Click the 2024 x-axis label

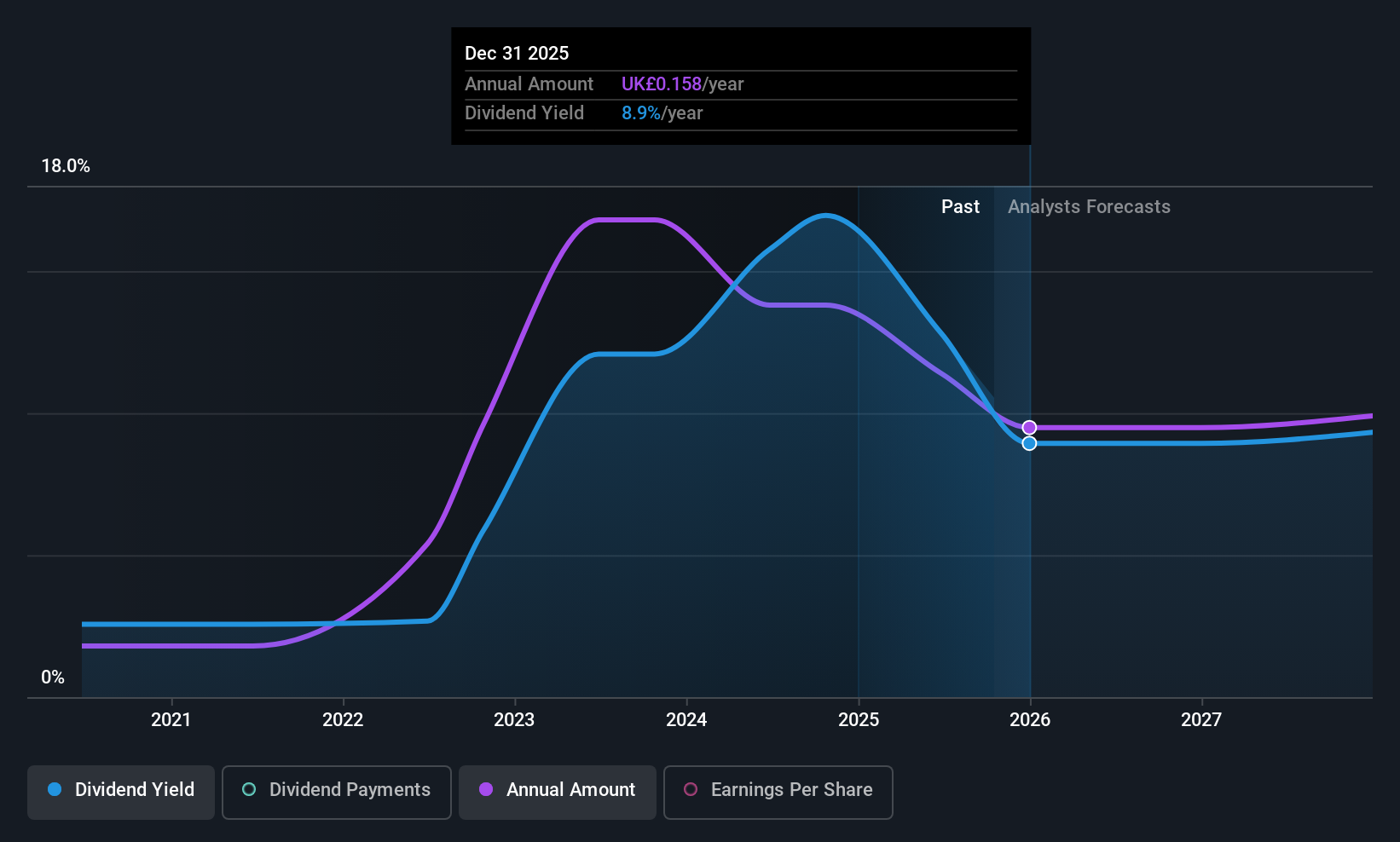(x=686, y=720)
